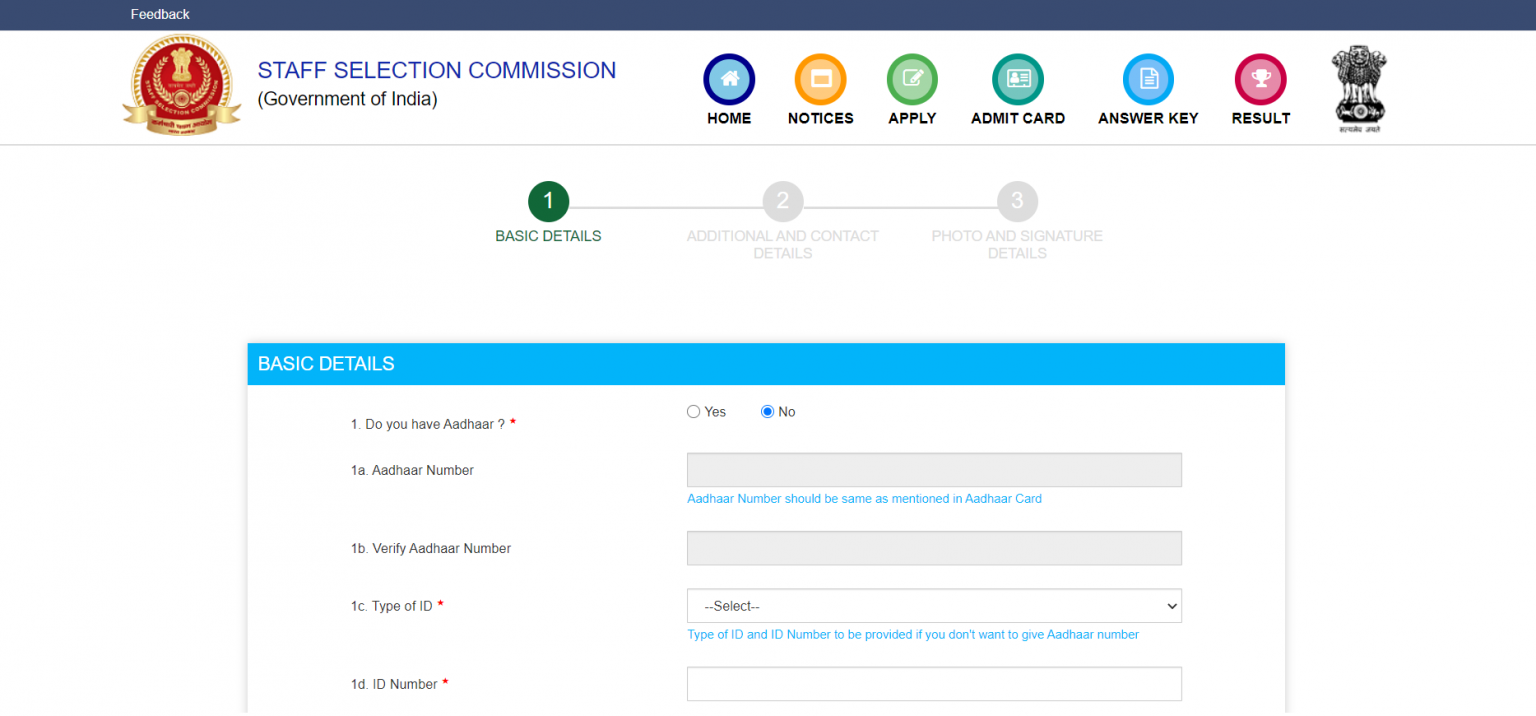Click the Verify Aadhaar Number field
Screen dimensions: 1536x716
coord(934,548)
